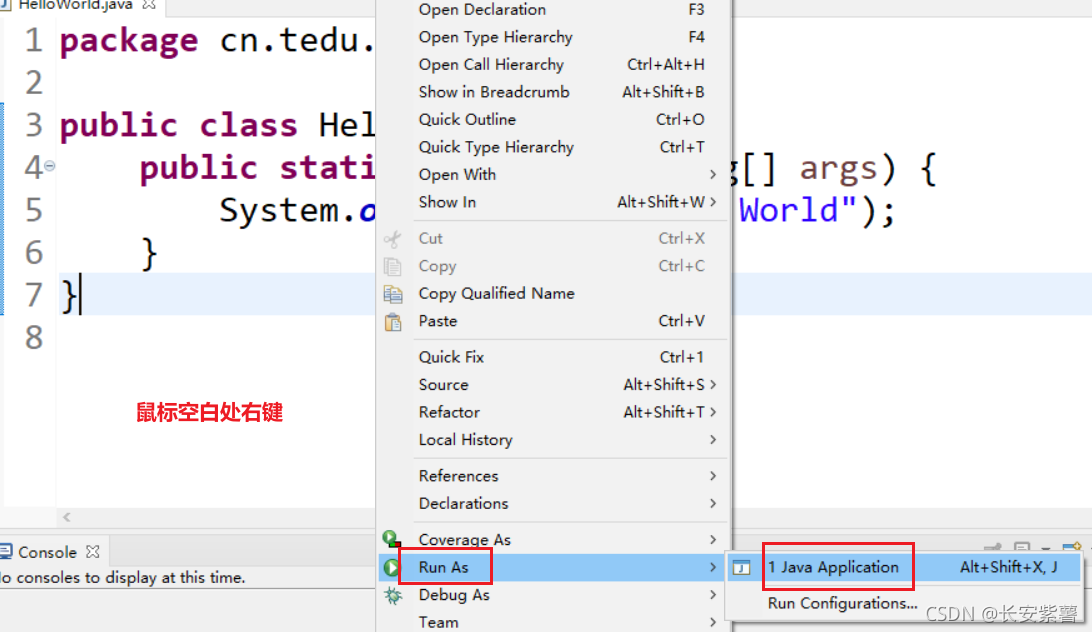Click the Console monitor icon

tap(6, 552)
